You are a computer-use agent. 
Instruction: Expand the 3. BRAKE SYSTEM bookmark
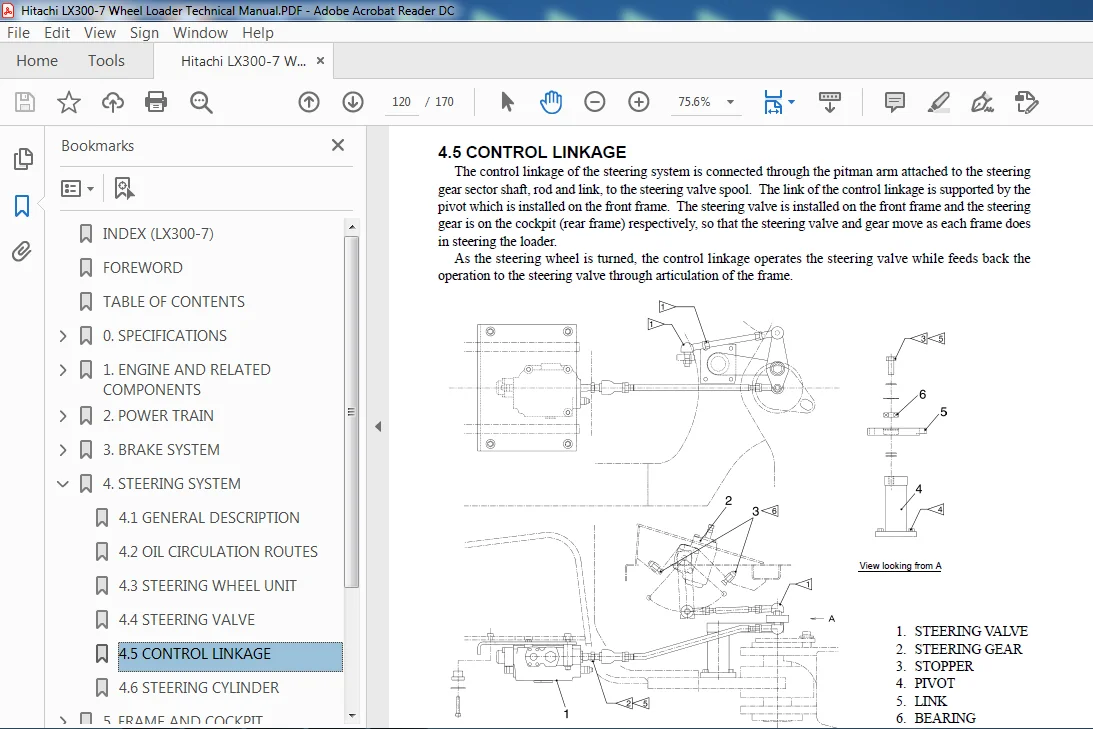point(63,450)
